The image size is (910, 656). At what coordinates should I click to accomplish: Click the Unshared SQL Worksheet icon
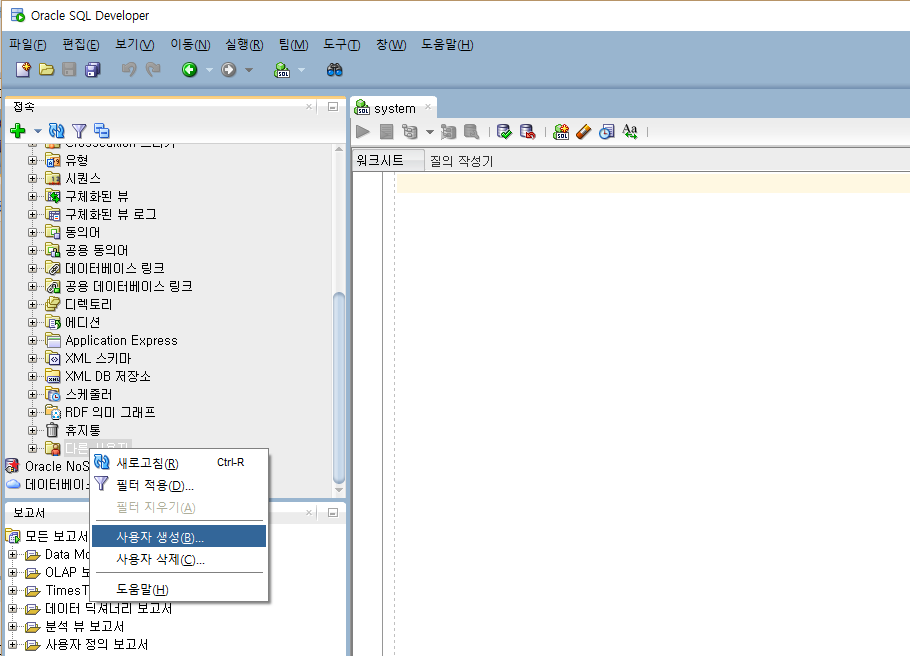(x=561, y=132)
